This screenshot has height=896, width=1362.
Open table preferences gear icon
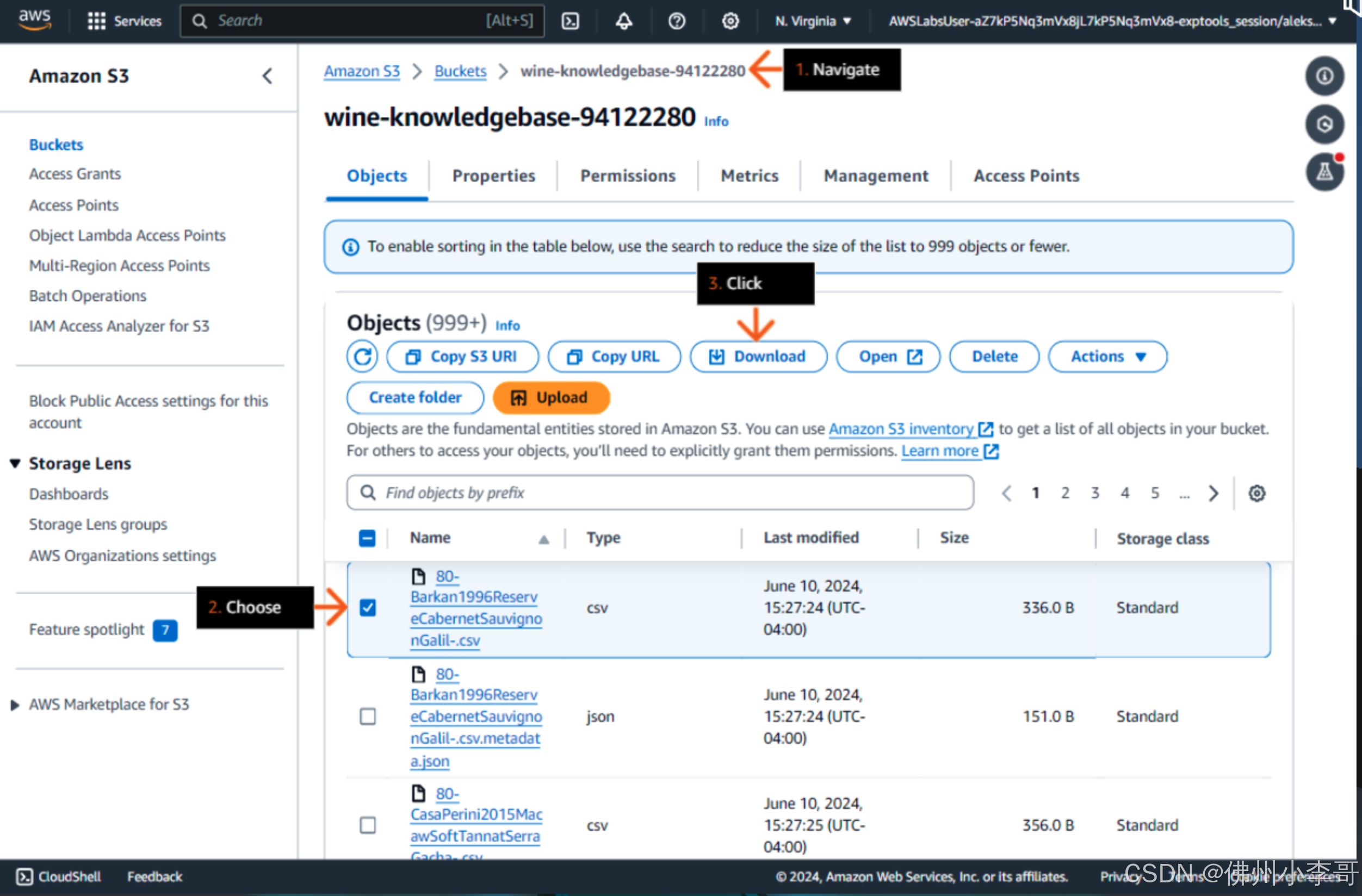pos(1256,493)
